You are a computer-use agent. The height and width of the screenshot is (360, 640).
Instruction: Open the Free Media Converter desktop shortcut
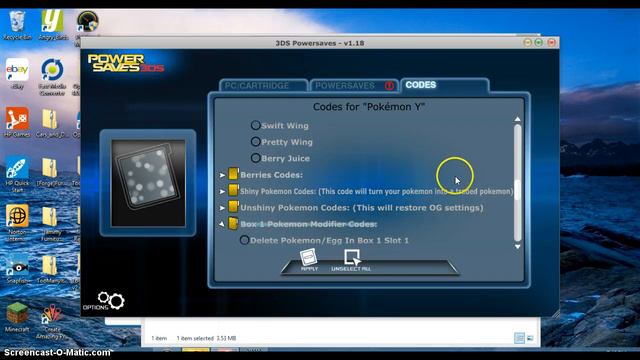pyautogui.click(x=53, y=77)
